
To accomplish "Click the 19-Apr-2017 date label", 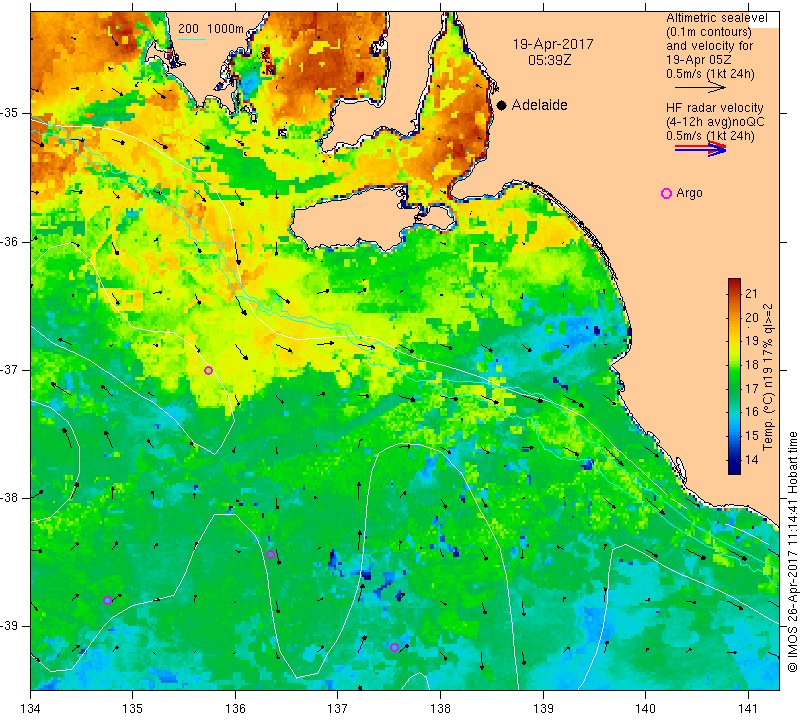I will click(553, 44).
